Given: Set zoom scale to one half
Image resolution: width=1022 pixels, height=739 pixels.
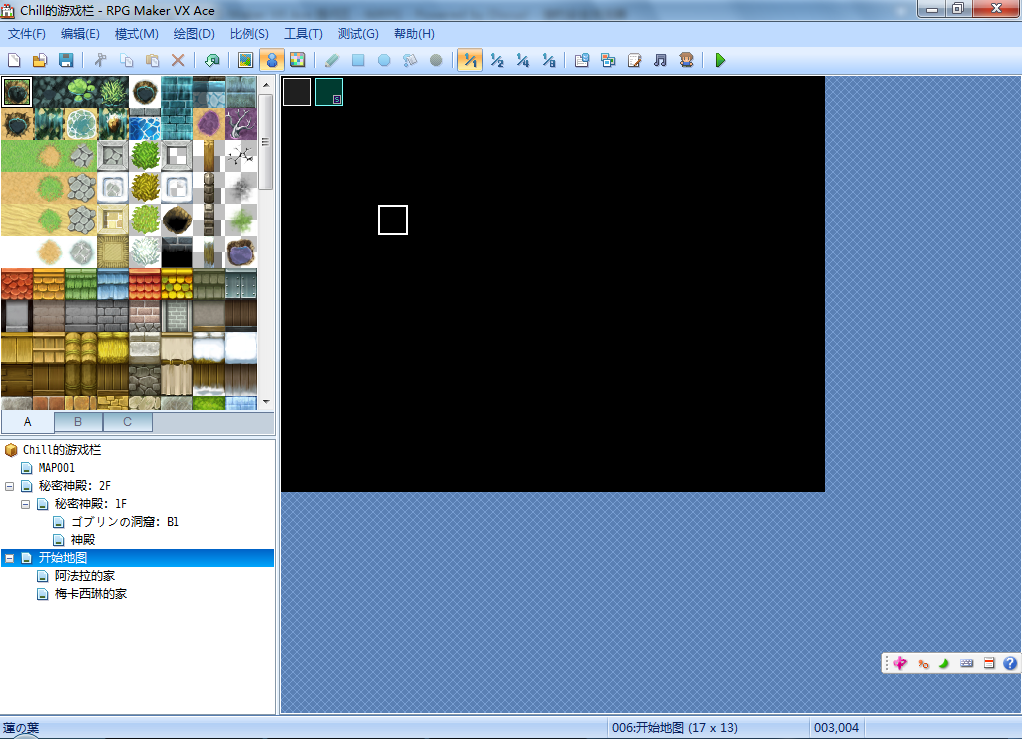Looking at the screenshot, I should [x=497, y=61].
